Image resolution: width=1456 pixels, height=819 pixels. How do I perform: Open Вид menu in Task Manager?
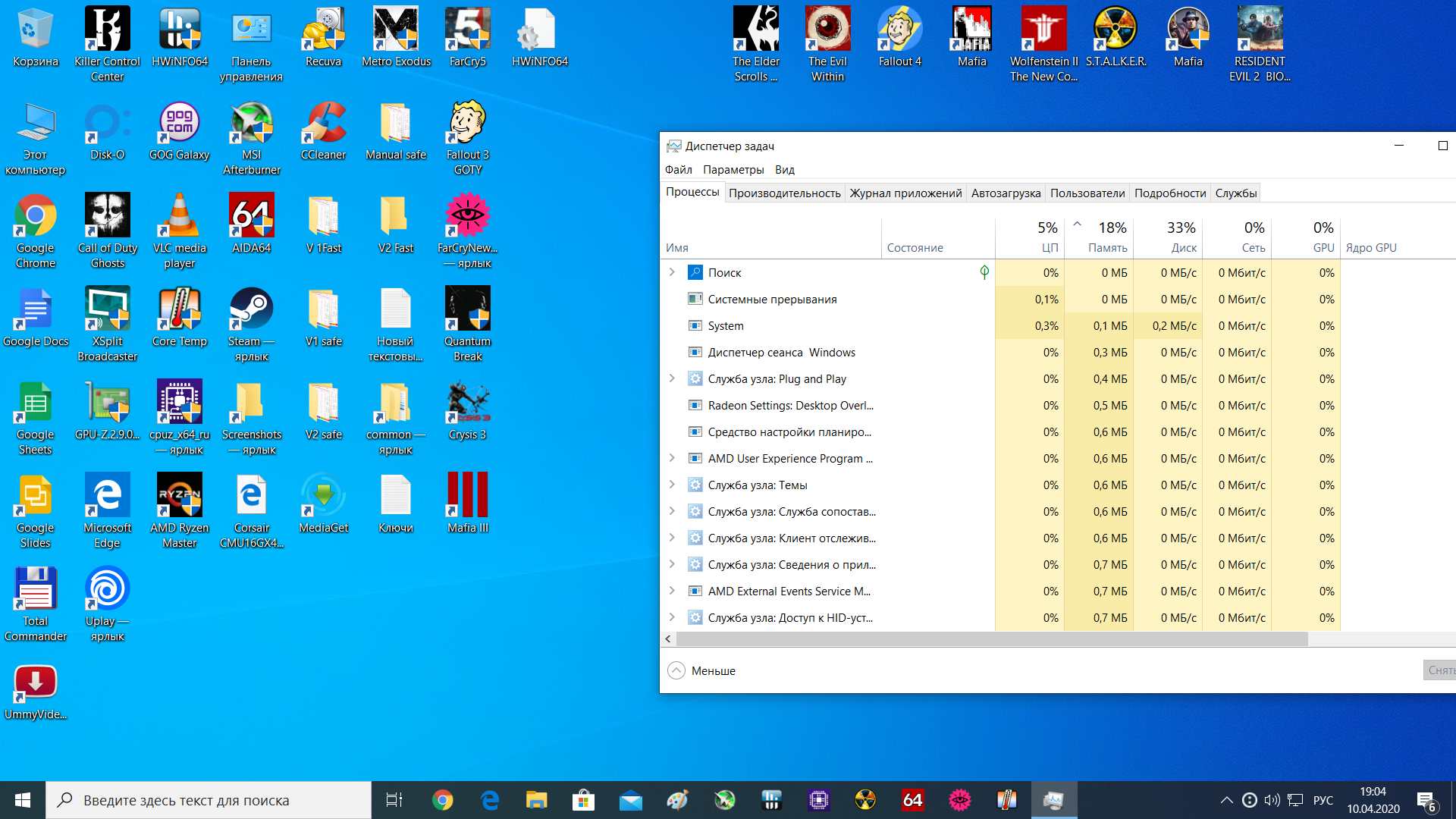[784, 169]
